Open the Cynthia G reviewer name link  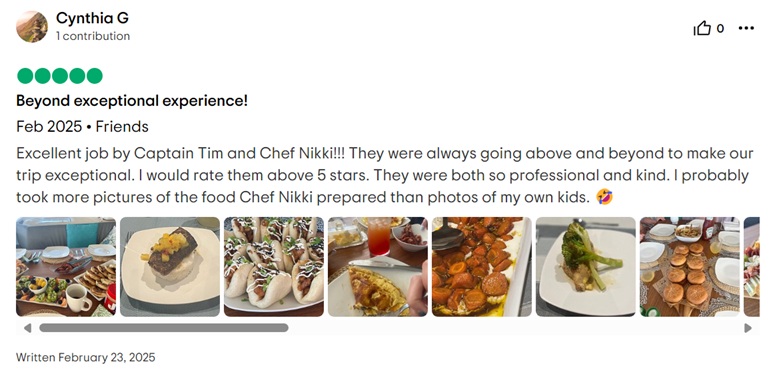point(92,18)
